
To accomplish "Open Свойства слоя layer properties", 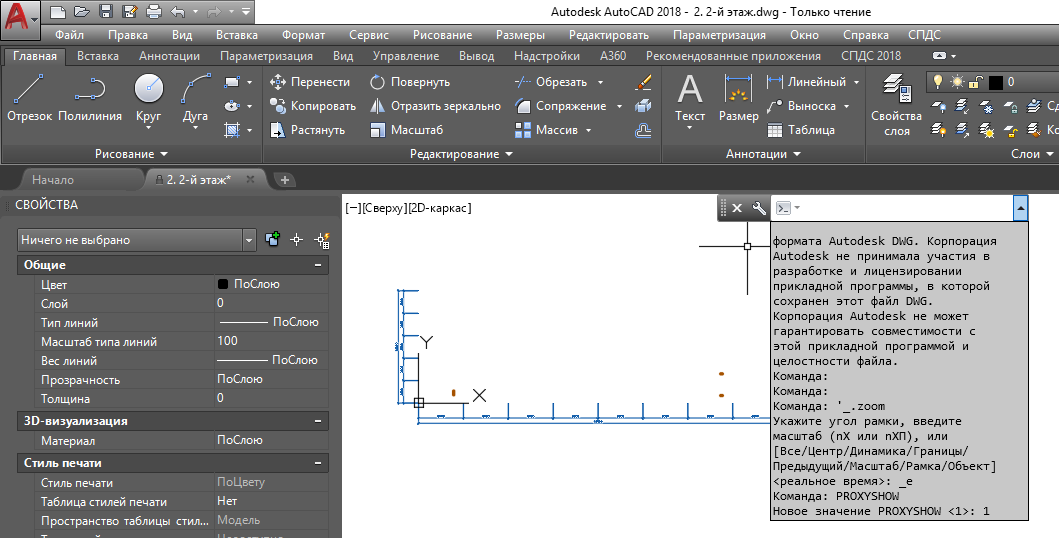I will pyautogui.click(x=896, y=105).
